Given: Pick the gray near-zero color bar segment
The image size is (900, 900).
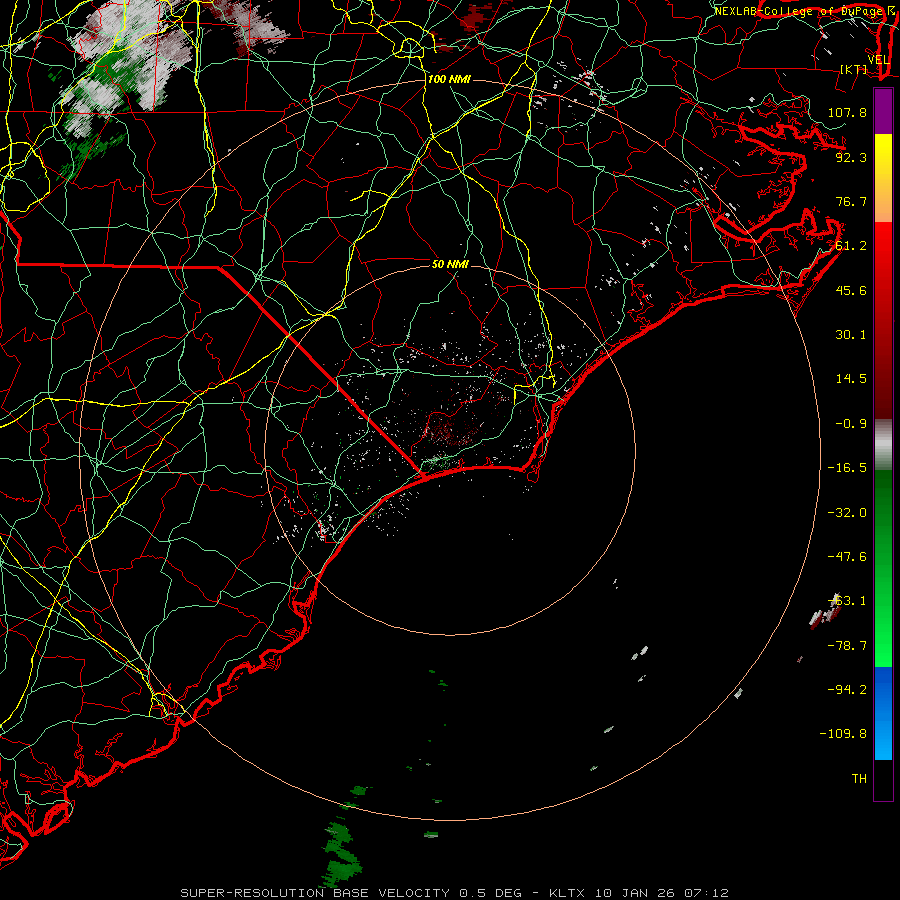Looking at the screenshot, I should coord(883,445).
